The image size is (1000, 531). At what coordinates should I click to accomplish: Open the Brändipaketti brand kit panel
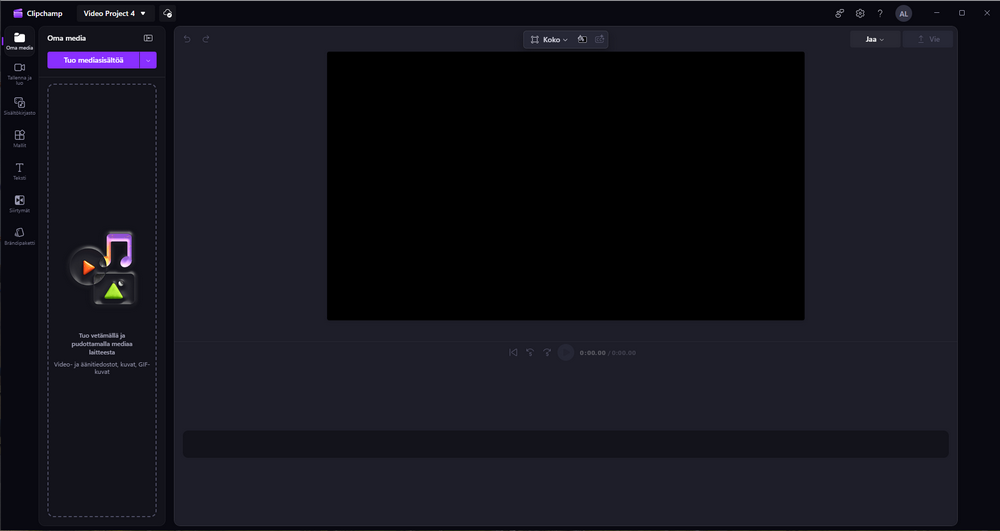click(x=19, y=236)
